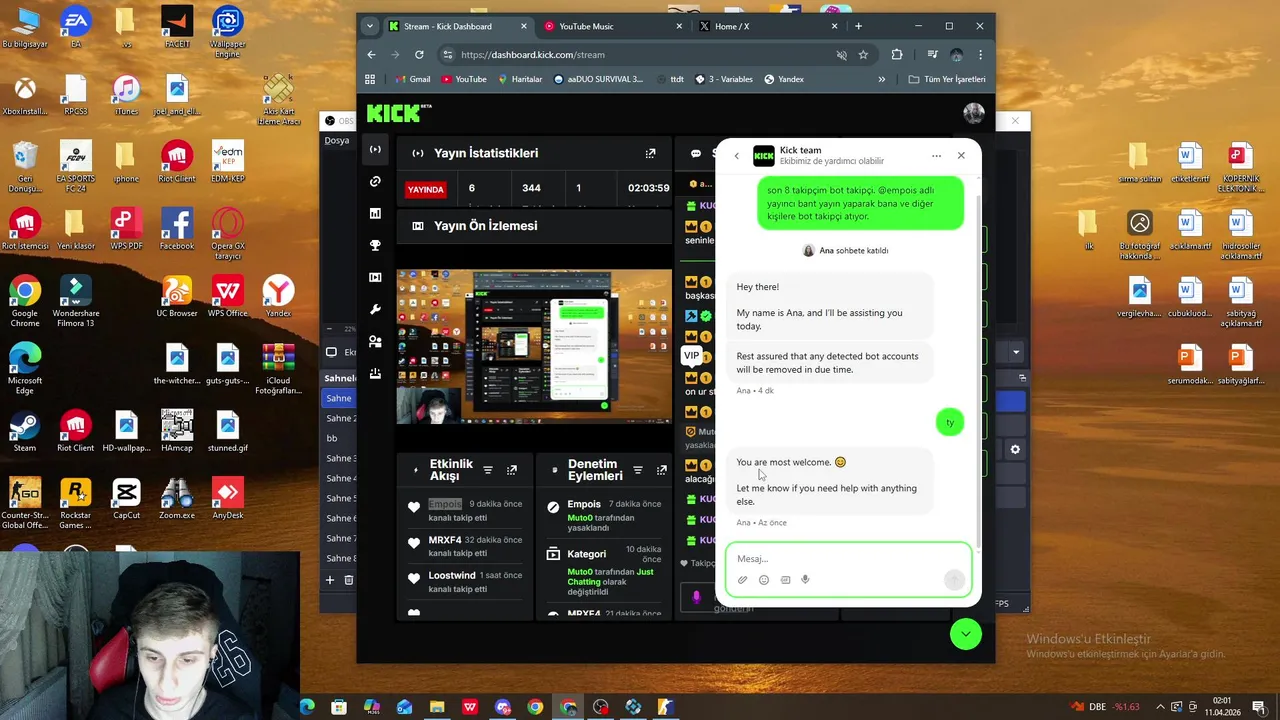This screenshot has width=1280, height=720.
Task: Open File Explorer from the taskbar
Action: [437, 707]
